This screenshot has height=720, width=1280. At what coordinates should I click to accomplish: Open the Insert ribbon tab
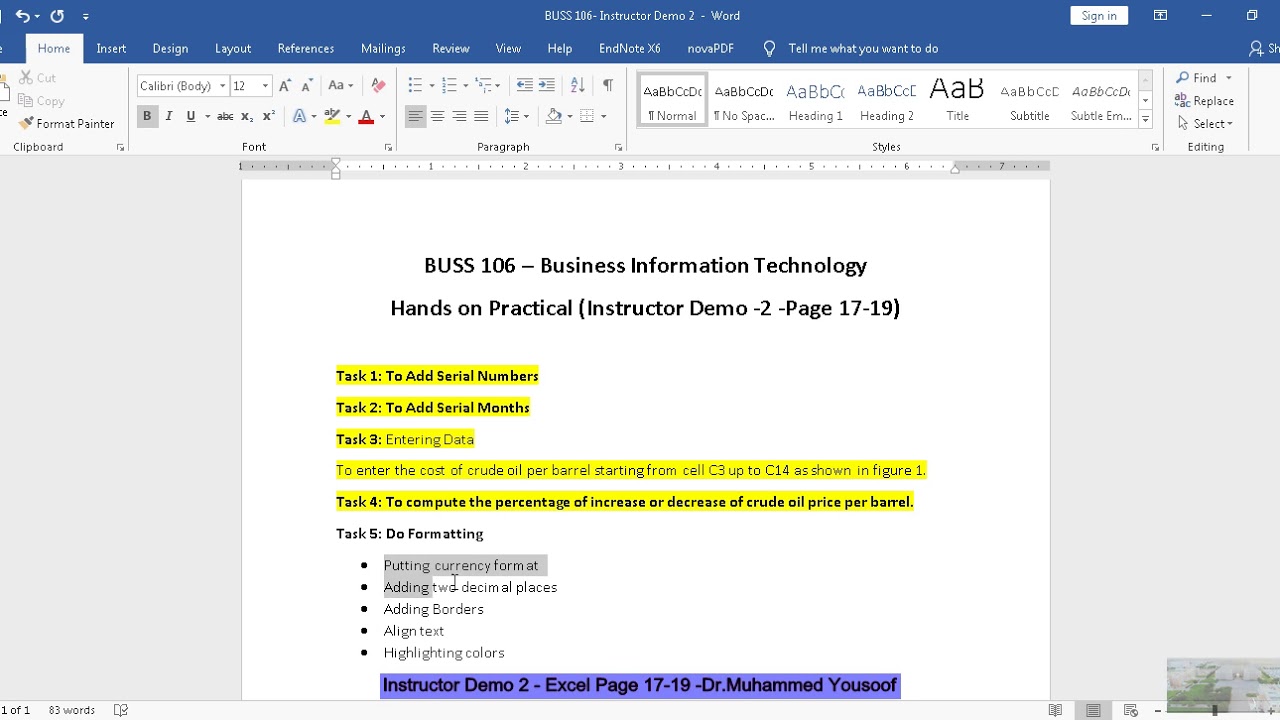coord(111,48)
